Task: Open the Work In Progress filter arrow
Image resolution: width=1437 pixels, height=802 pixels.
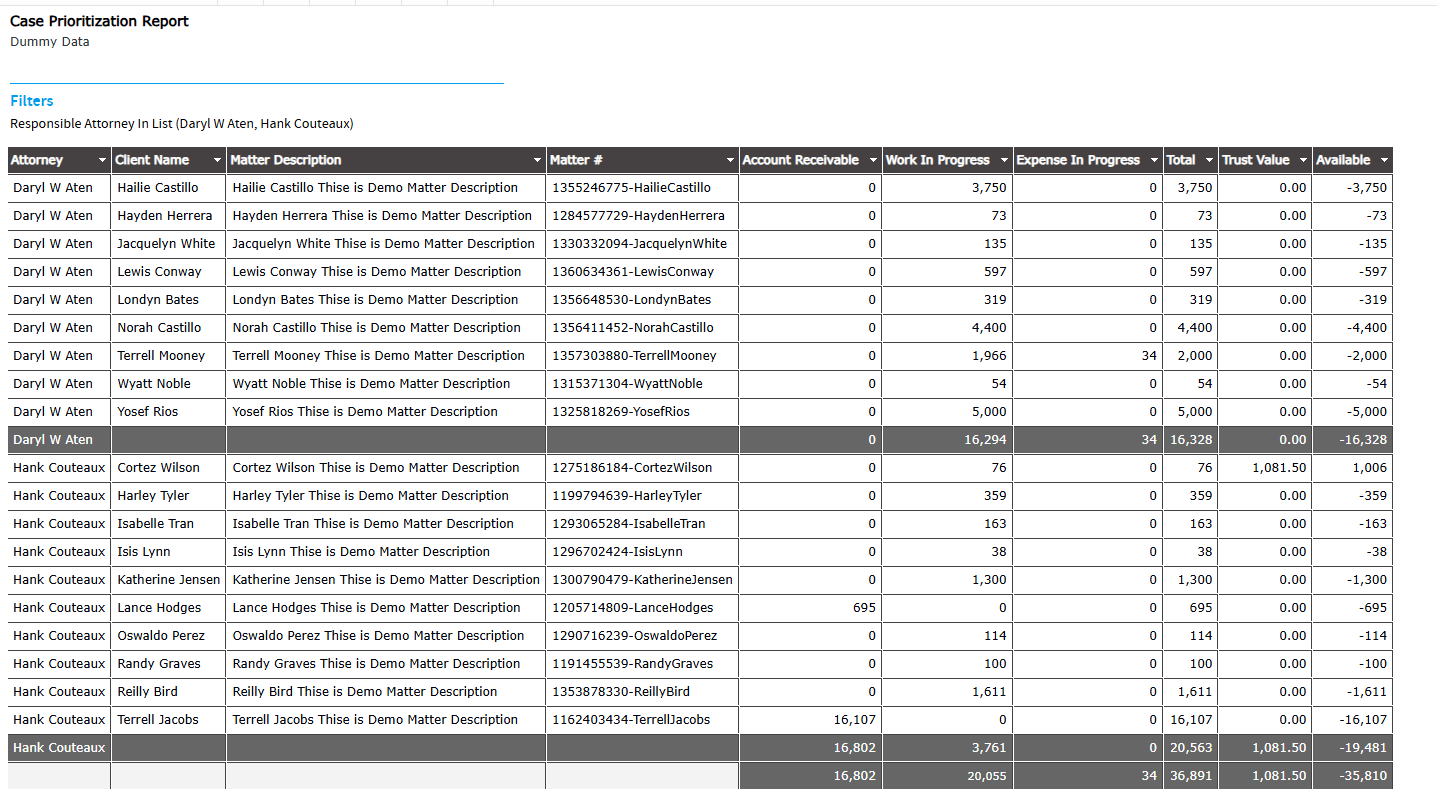Action: 1004,161
